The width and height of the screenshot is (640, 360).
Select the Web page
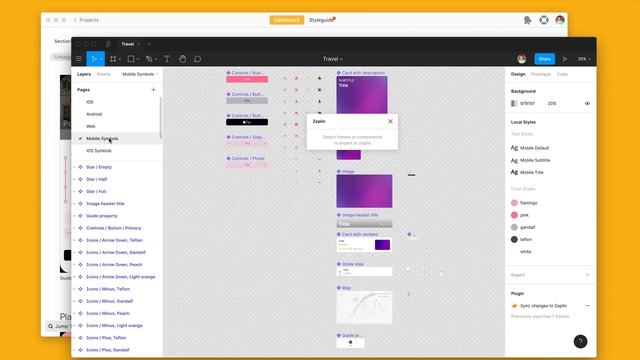coord(91,126)
